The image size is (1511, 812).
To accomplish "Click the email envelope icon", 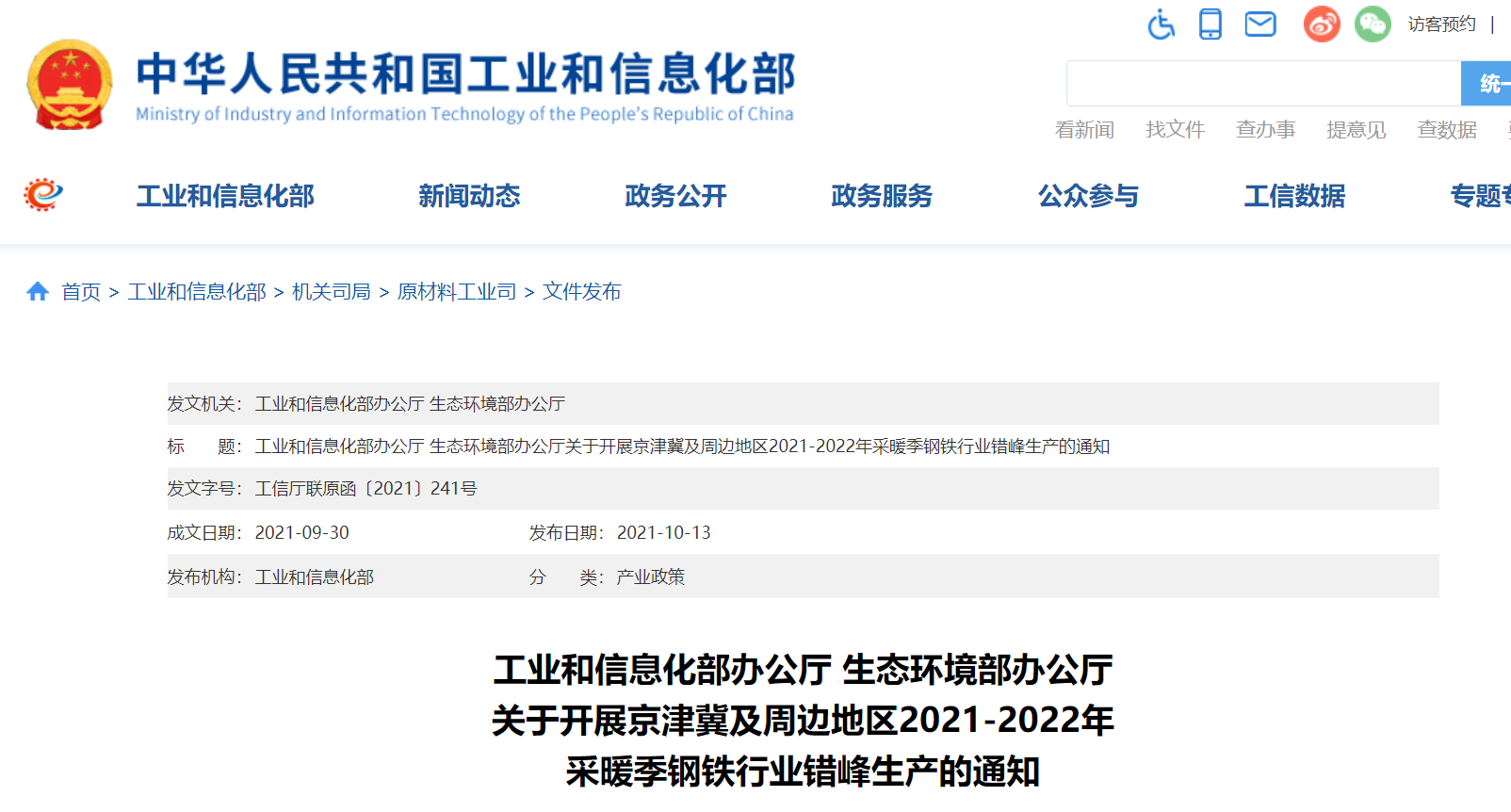I will 1259,24.
